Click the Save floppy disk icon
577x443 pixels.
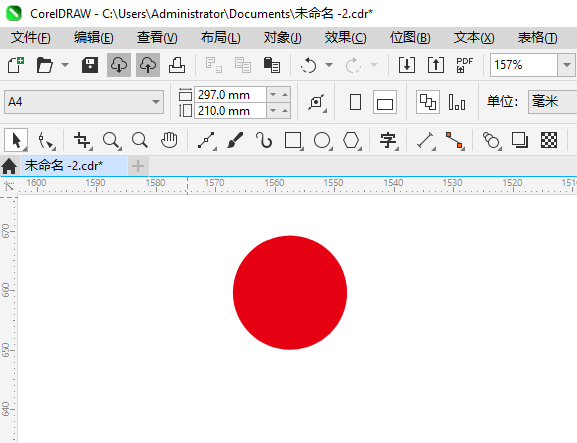point(89,65)
